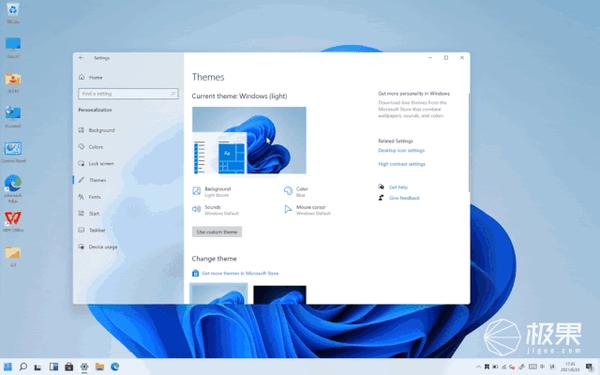
Task: Get more themes in Microsoft Store link
Action: tap(236, 273)
